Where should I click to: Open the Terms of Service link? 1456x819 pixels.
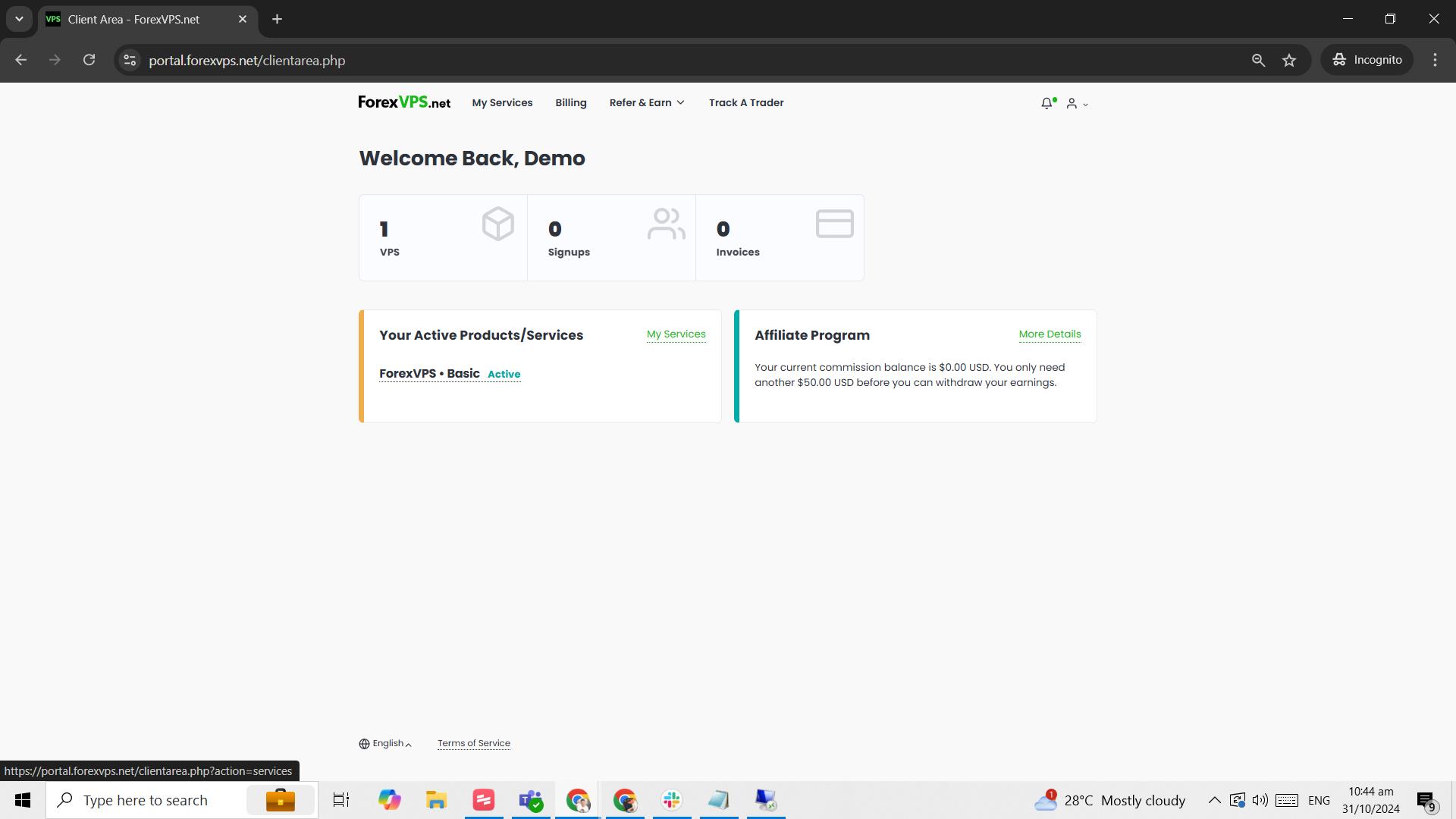pos(474,744)
